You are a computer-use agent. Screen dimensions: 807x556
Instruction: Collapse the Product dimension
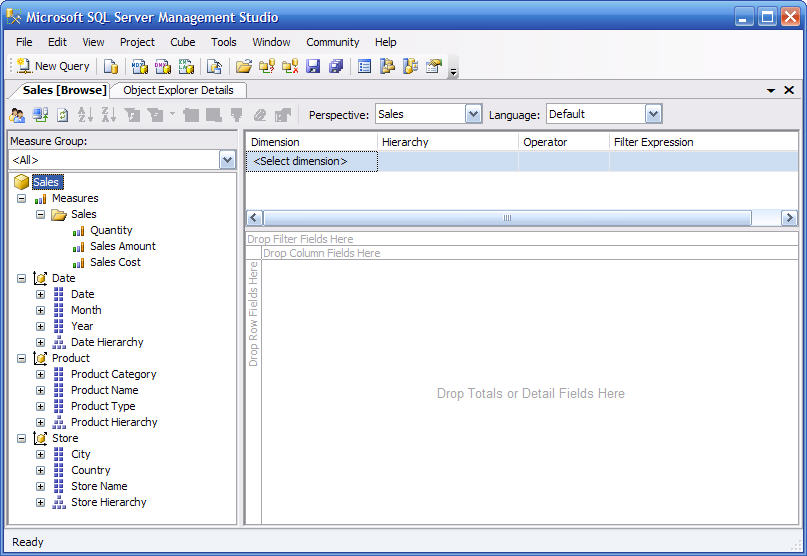coord(21,358)
